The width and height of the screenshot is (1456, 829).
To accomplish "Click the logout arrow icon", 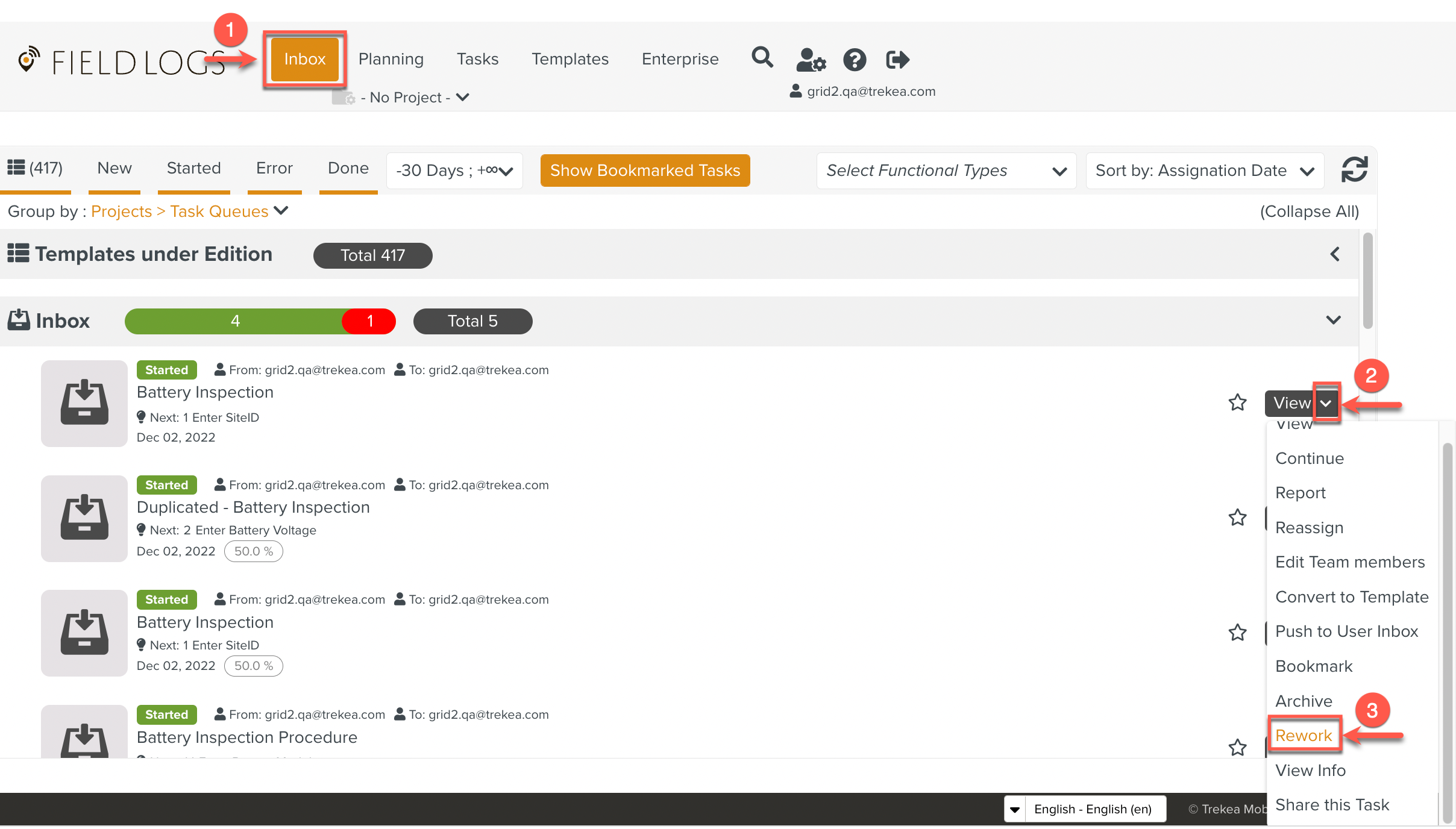I will [897, 60].
